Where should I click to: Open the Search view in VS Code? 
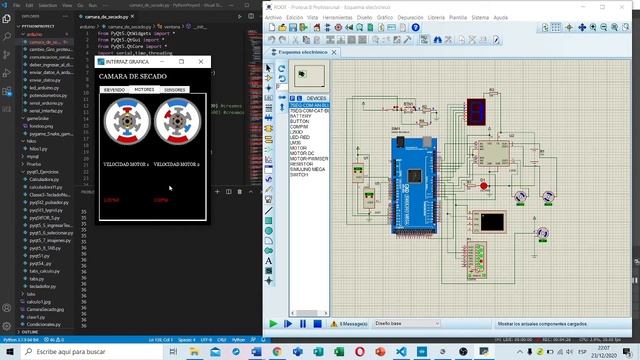pyautogui.click(x=7, y=37)
